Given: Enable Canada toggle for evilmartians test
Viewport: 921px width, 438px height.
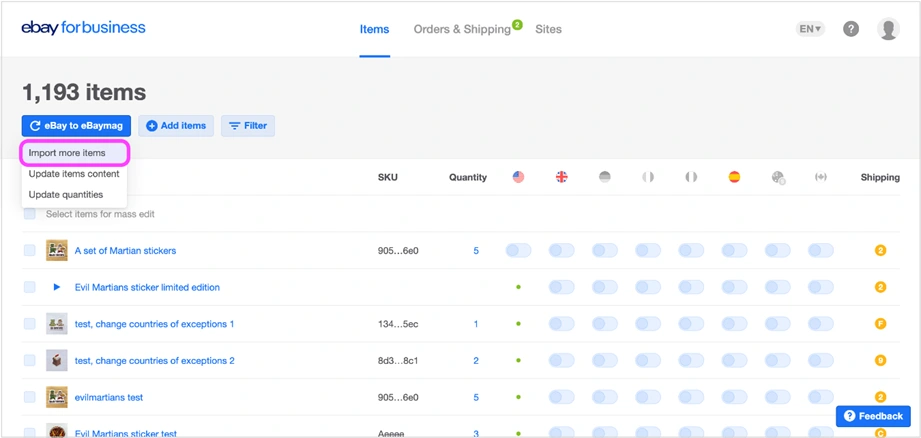Looking at the screenshot, I should (x=821, y=397).
